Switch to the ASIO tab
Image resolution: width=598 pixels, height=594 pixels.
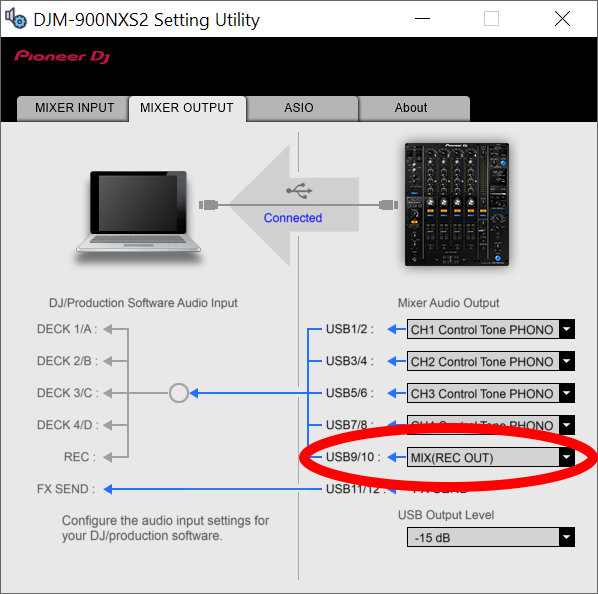(299, 108)
